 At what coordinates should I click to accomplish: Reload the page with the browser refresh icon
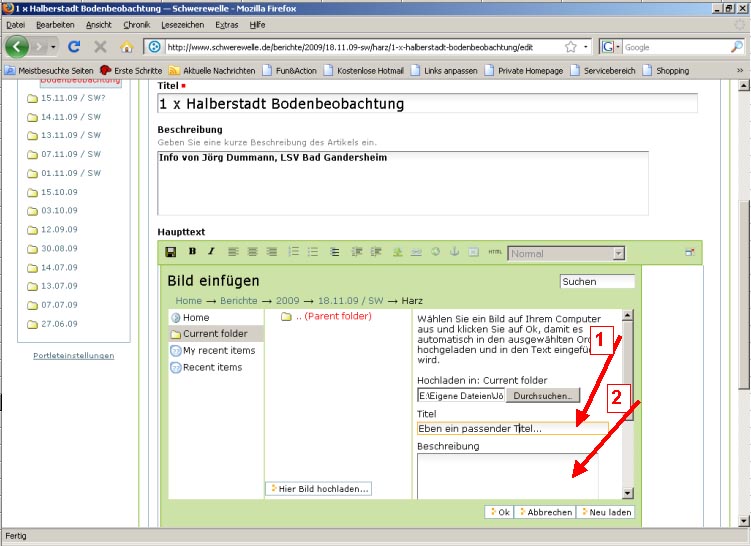74,47
